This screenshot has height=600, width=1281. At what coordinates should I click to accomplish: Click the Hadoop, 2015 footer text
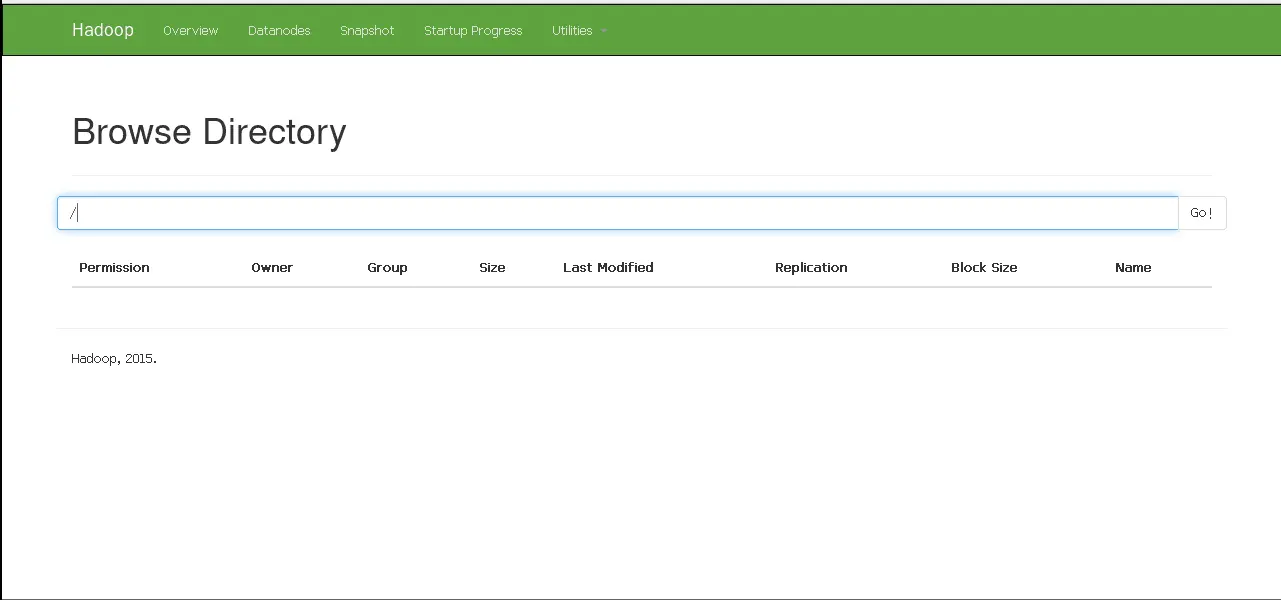coord(114,359)
